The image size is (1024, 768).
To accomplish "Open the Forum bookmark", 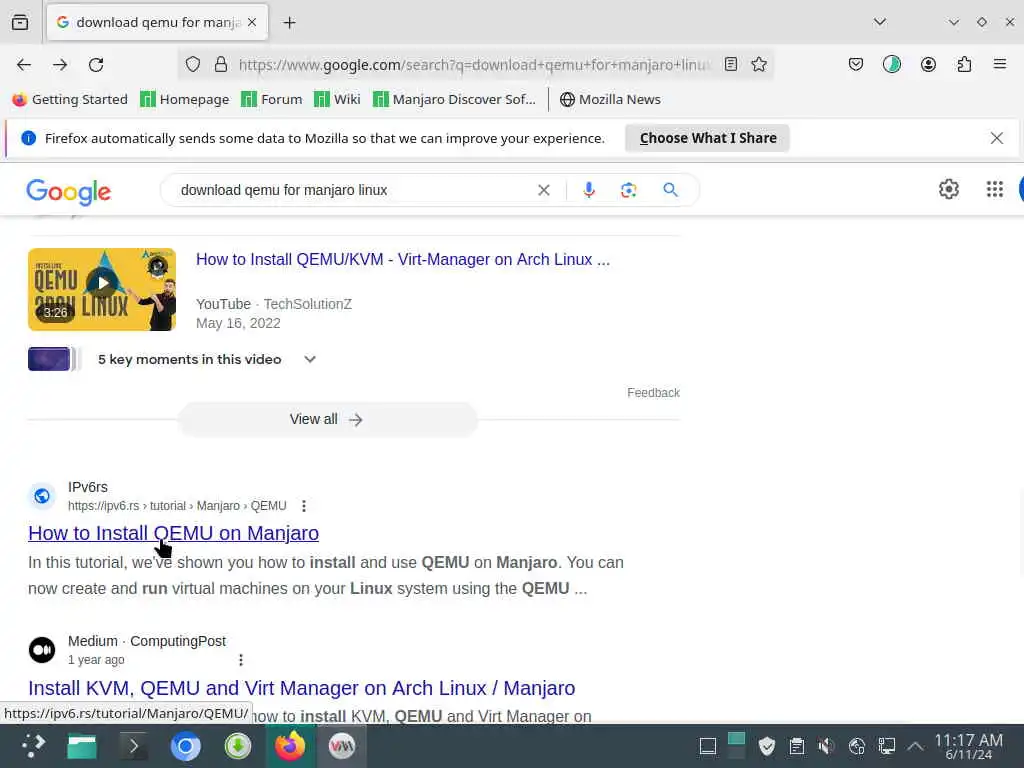I will coord(272,99).
